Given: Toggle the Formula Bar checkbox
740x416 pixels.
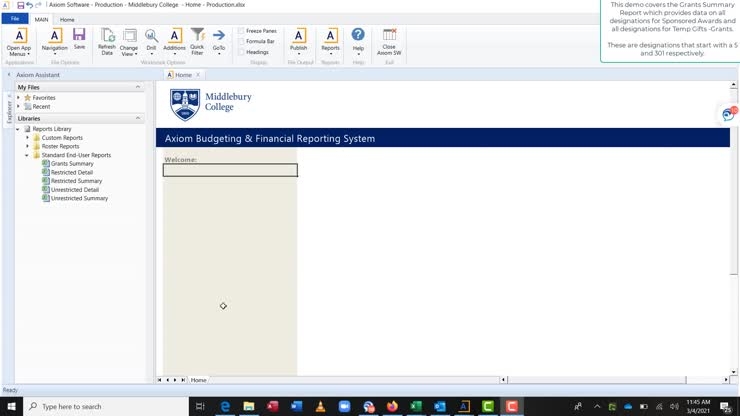Looking at the screenshot, I should pos(241,41).
